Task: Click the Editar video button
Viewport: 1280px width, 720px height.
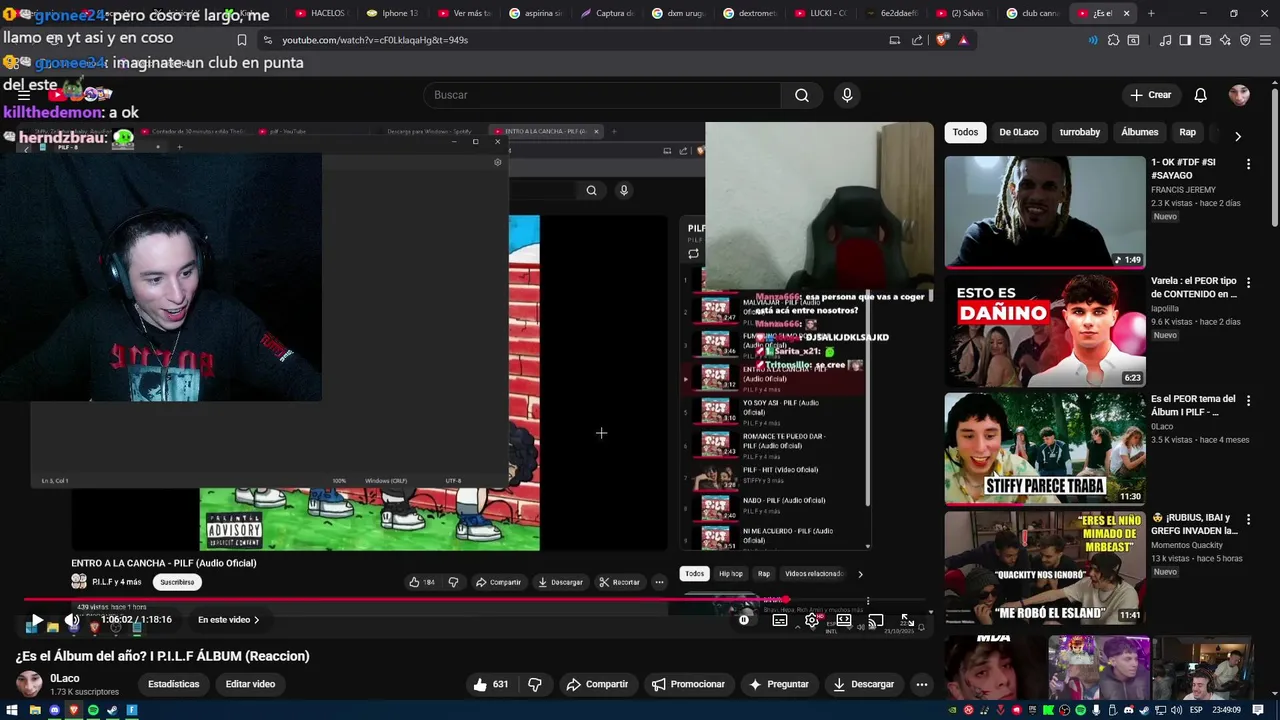Action: click(x=250, y=684)
